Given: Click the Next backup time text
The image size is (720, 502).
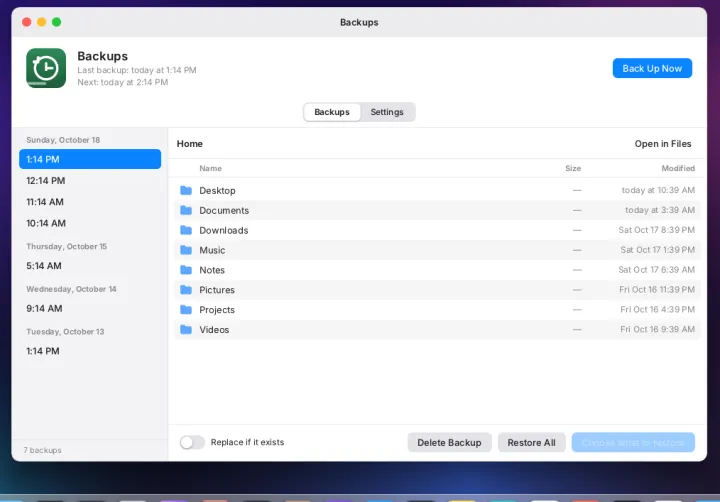Looking at the screenshot, I should pos(123,82).
